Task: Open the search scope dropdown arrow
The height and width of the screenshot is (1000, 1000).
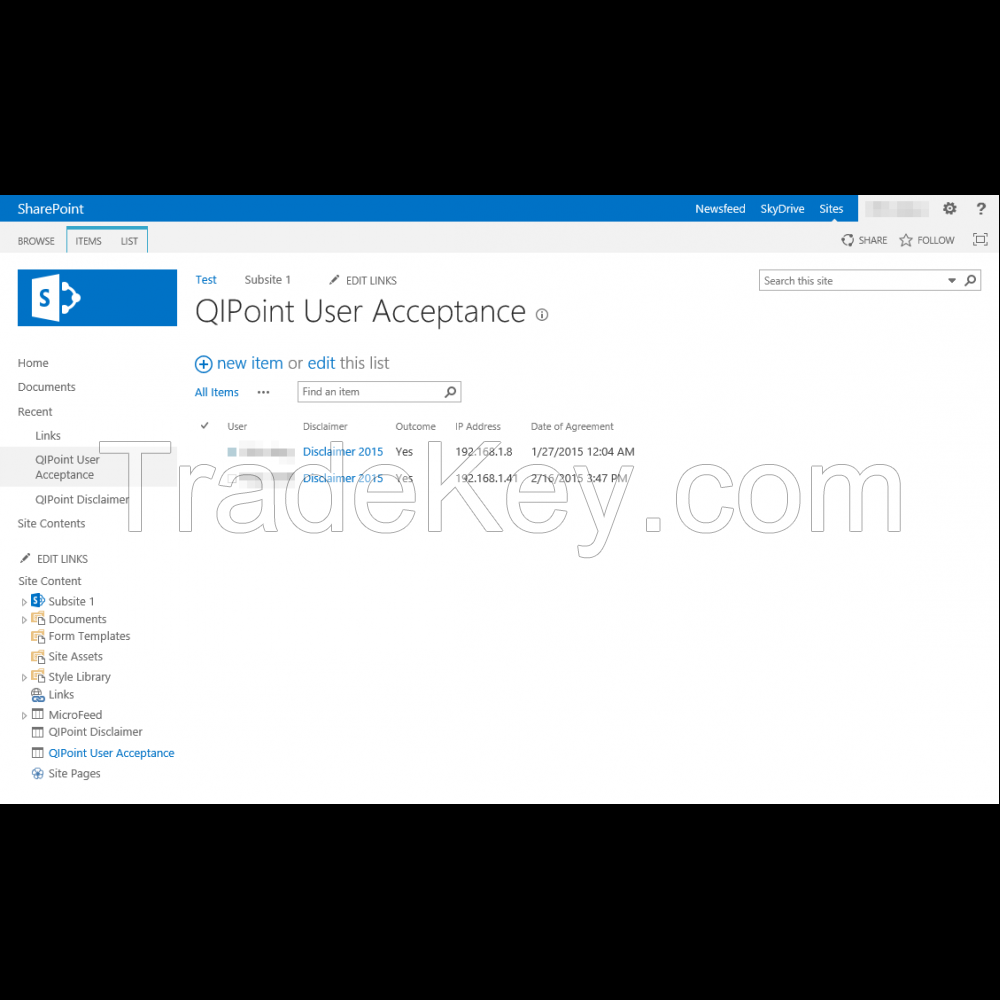Action: (952, 281)
